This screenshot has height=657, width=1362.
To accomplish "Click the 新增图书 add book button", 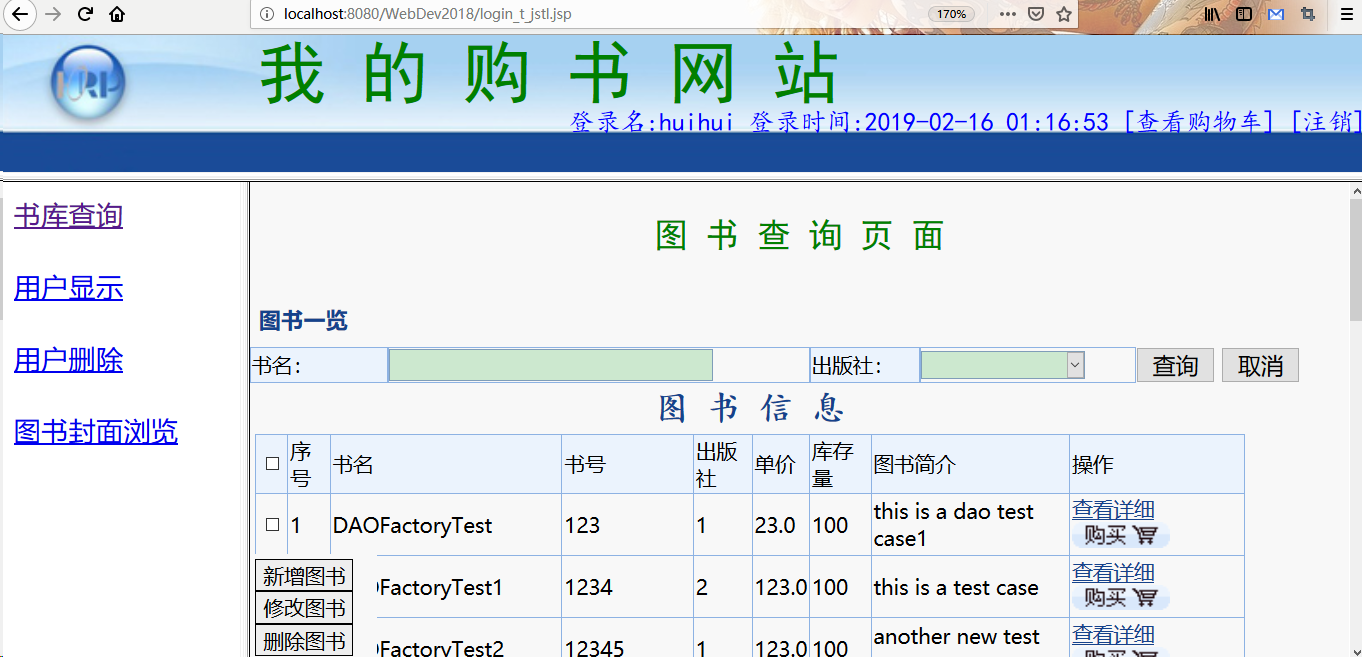I will [304, 576].
